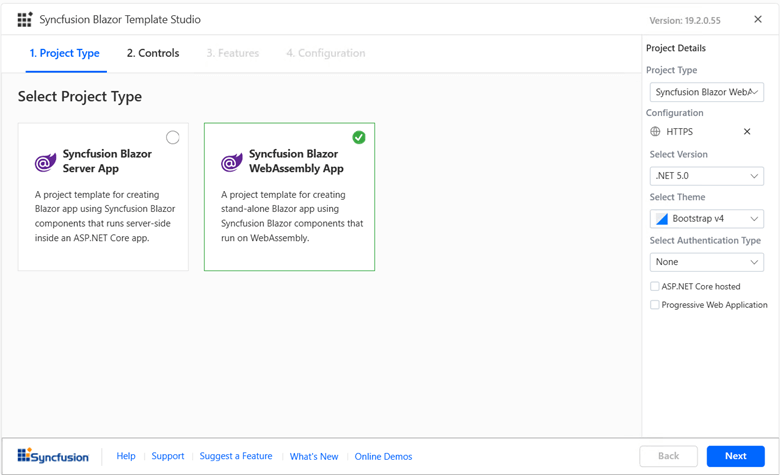Open the Online Demos link

coord(383,457)
